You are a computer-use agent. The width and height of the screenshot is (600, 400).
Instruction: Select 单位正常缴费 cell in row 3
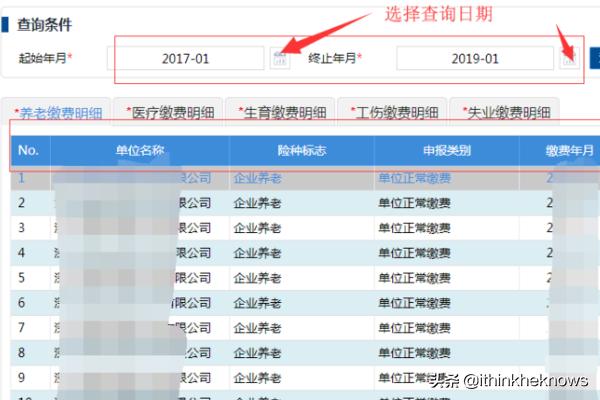(x=447, y=228)
